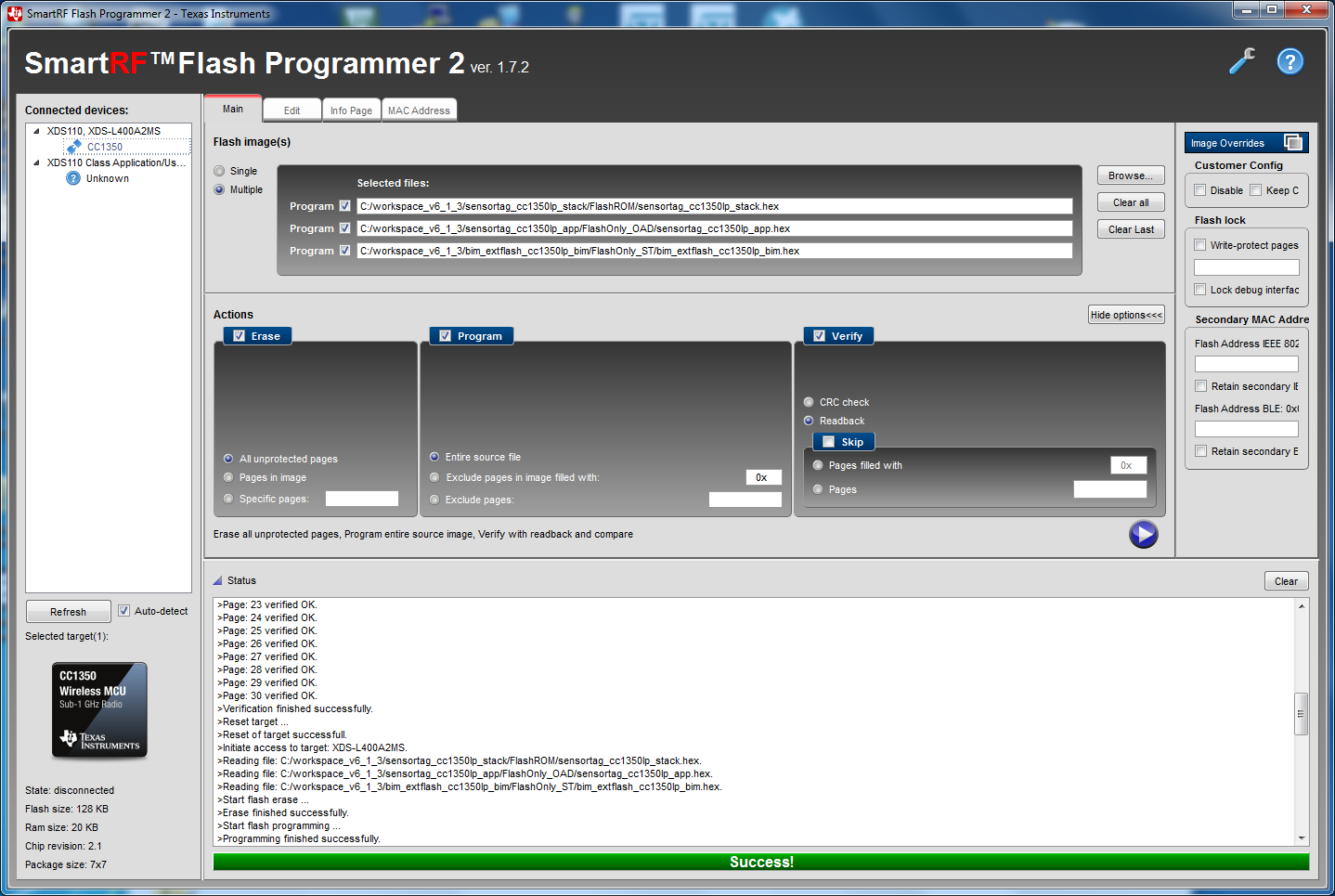Open the settings wrench icon

click(x=1241, y=61)
